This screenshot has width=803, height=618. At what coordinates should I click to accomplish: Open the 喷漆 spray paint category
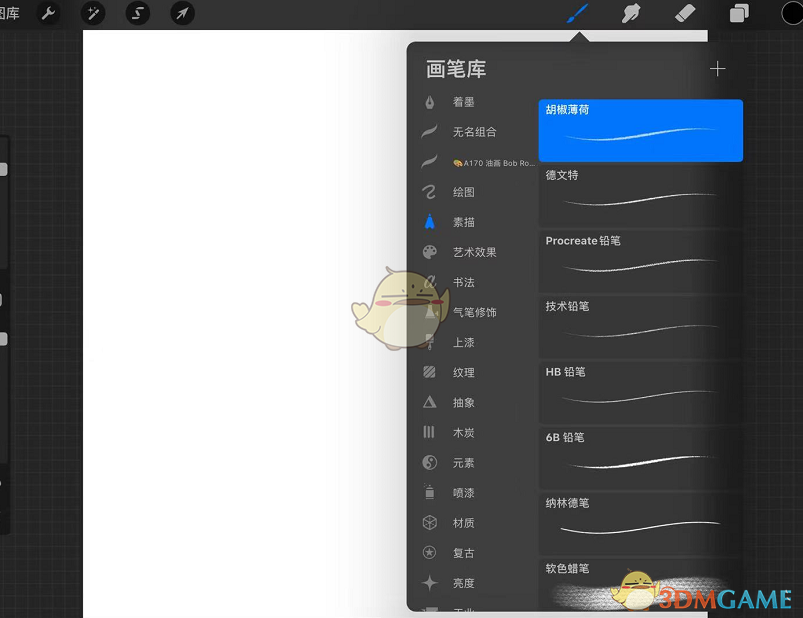click(463, 492)
